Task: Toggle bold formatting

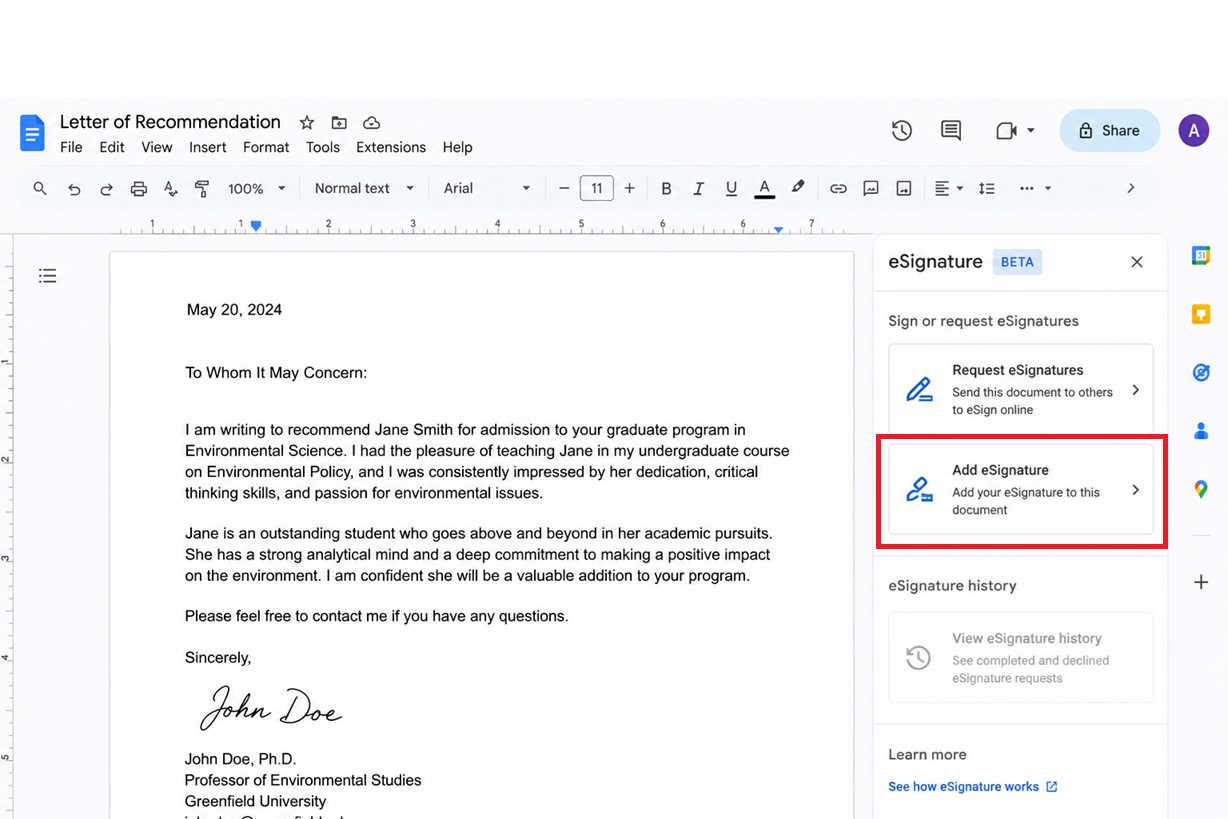Action: coord(666,188)
